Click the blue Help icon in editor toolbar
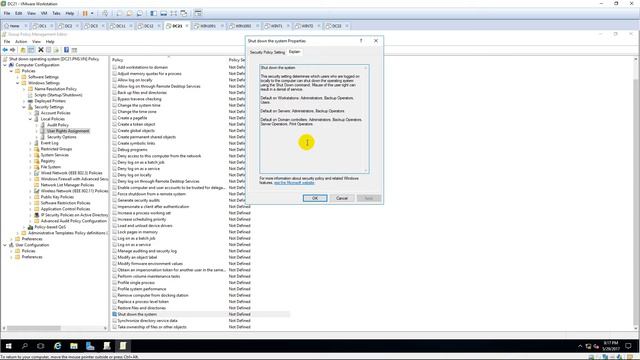640x360 pixels. [66, 50]
